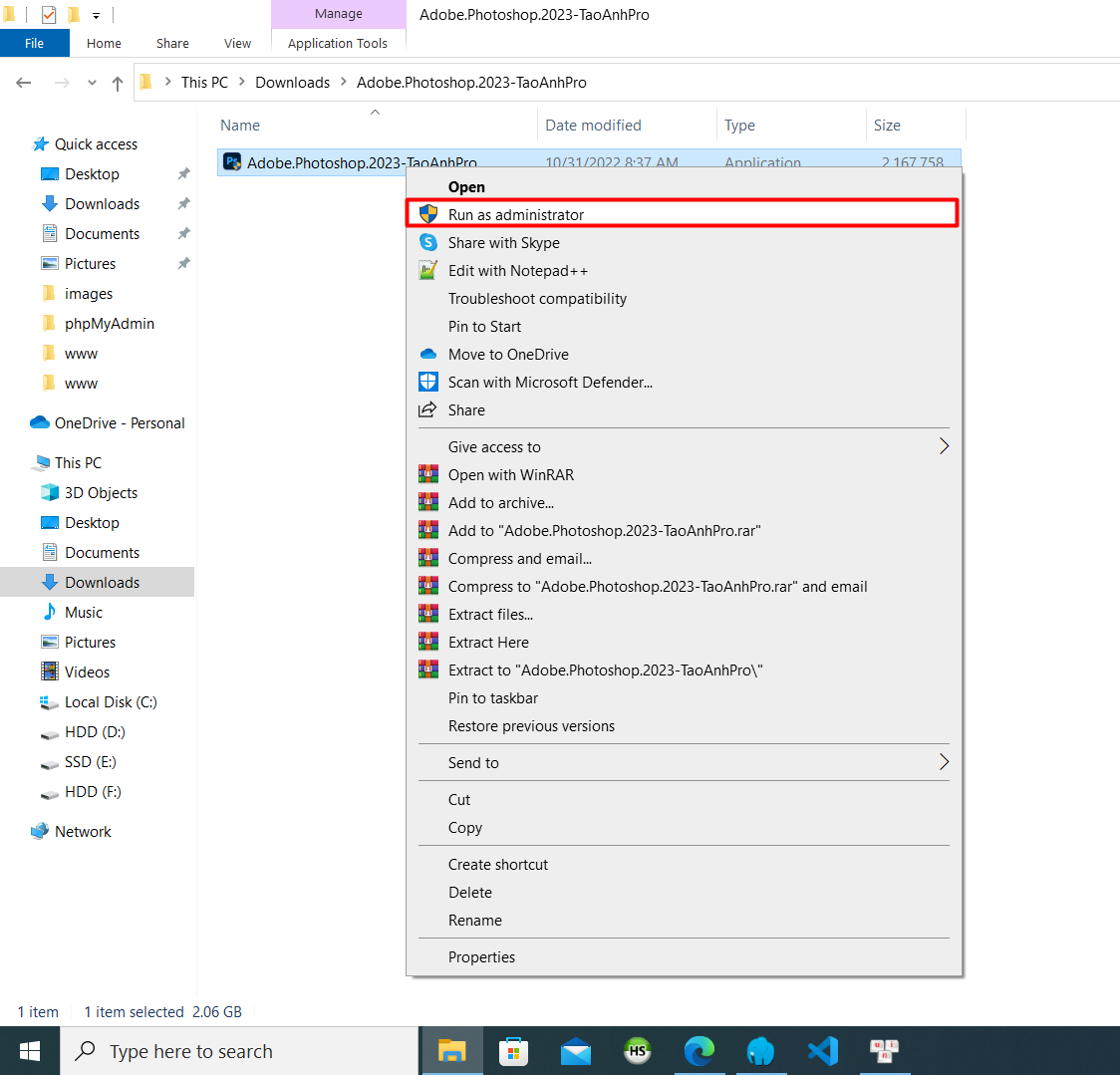
Task: Click the Properties quick access toolbar icon
Action: (49, 14)
